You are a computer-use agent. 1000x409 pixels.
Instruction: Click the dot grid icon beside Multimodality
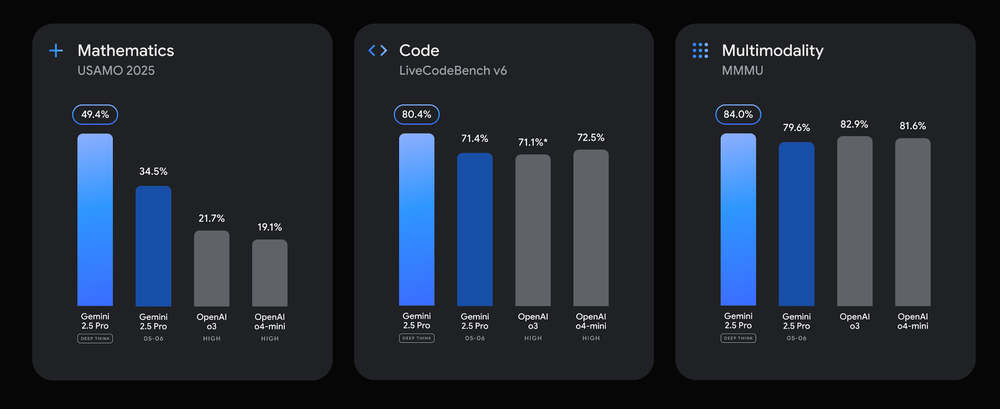pyautogui.click(x=700, y=50)
